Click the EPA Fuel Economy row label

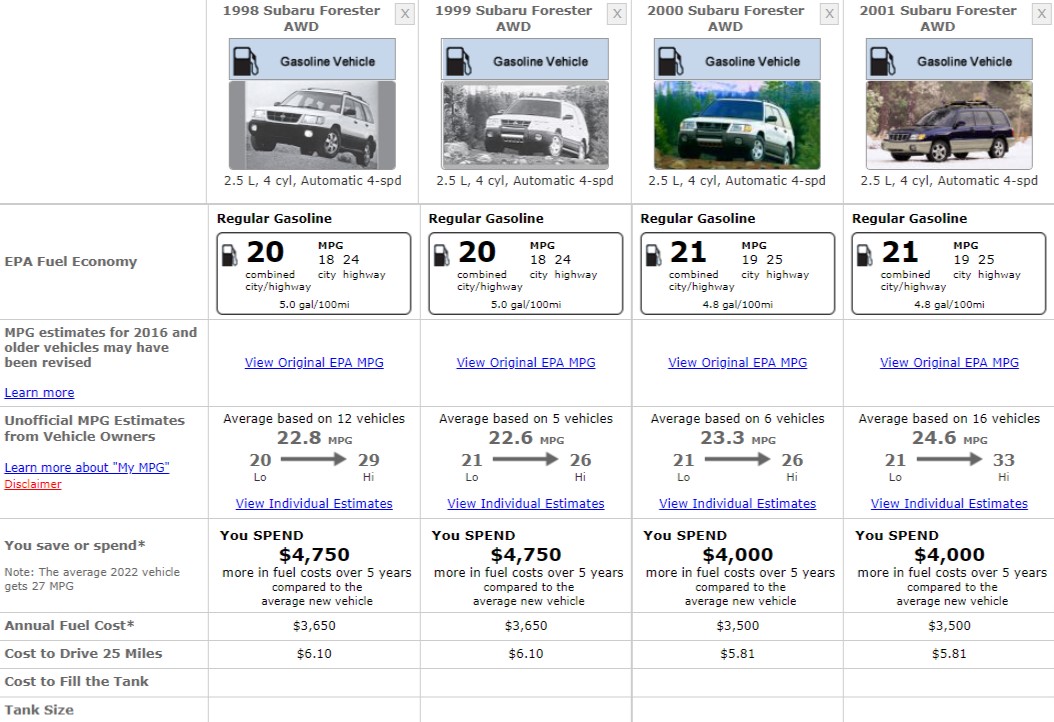point(71,262)
